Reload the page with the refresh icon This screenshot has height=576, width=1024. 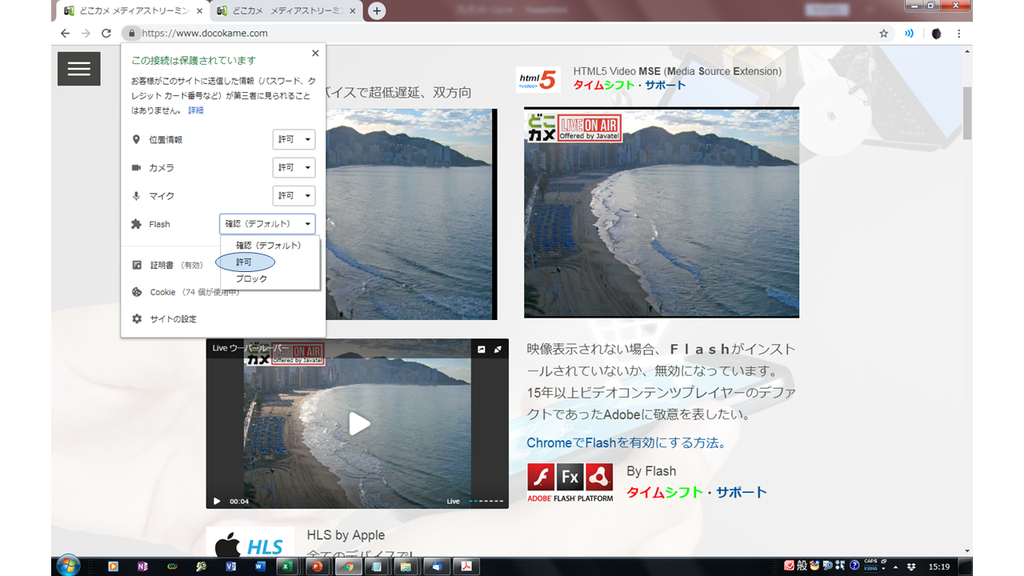(x=106, y=33)
